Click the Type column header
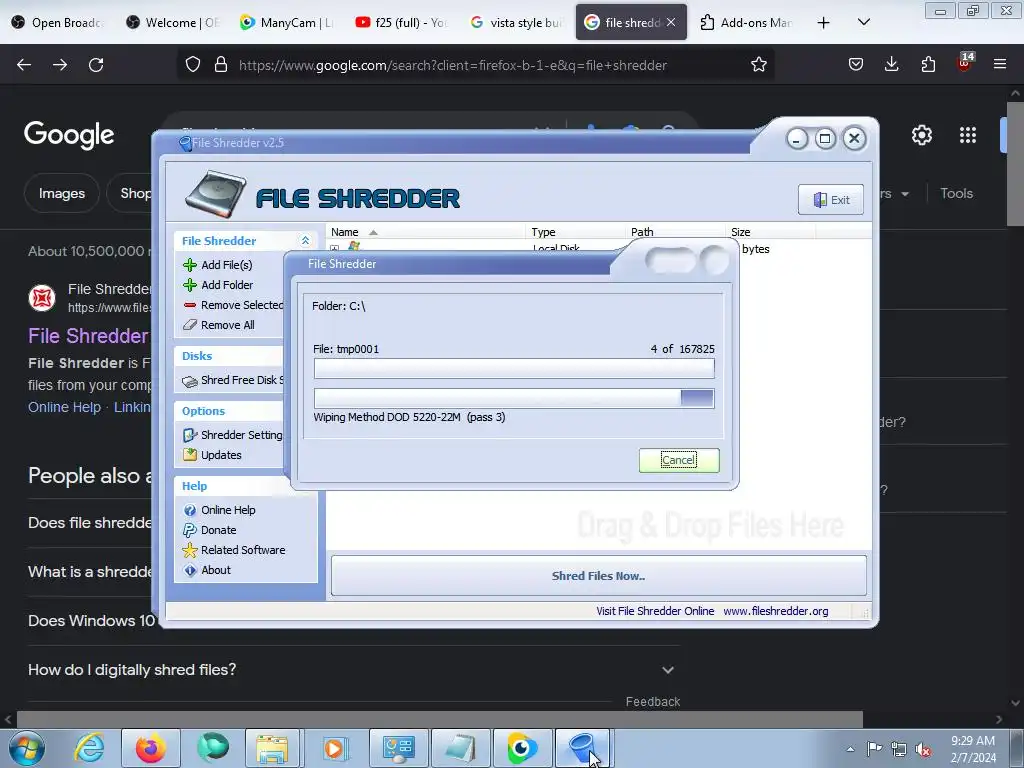Viewport: 1024px width, 768px height. [x=575, y=232]
